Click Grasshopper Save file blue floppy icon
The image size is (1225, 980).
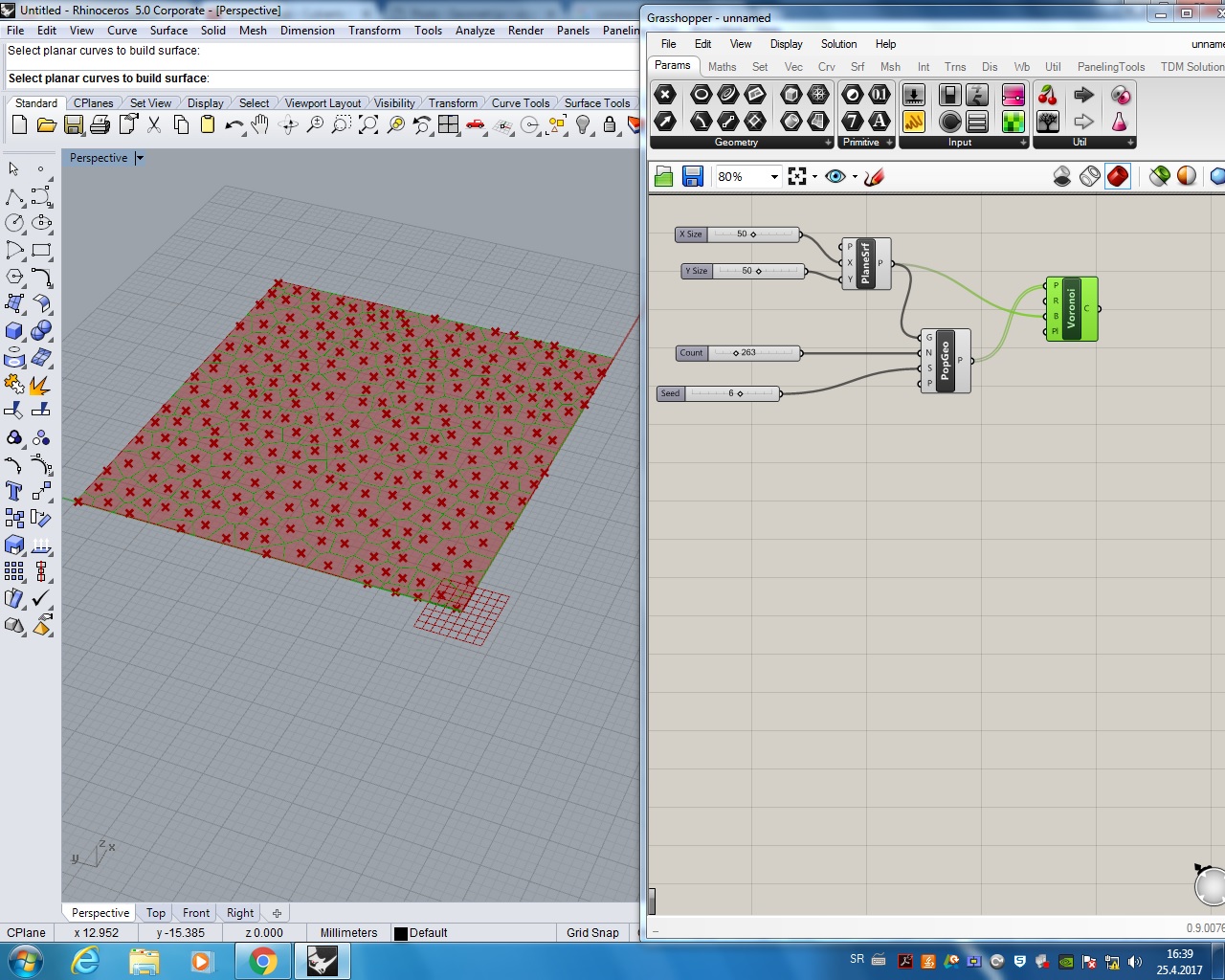[693, 176]
